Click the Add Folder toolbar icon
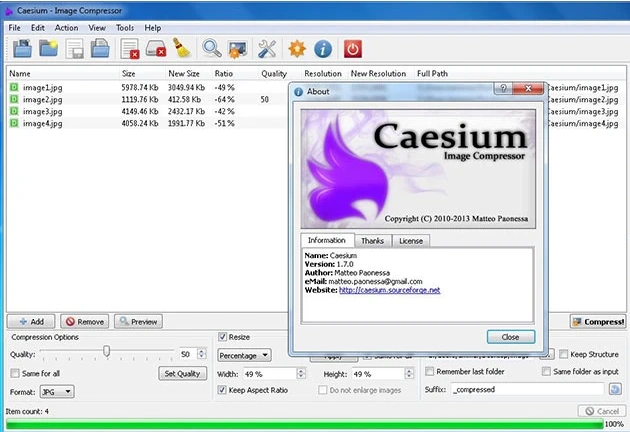The height and width of the screenshot is (432, 630). 48,49
